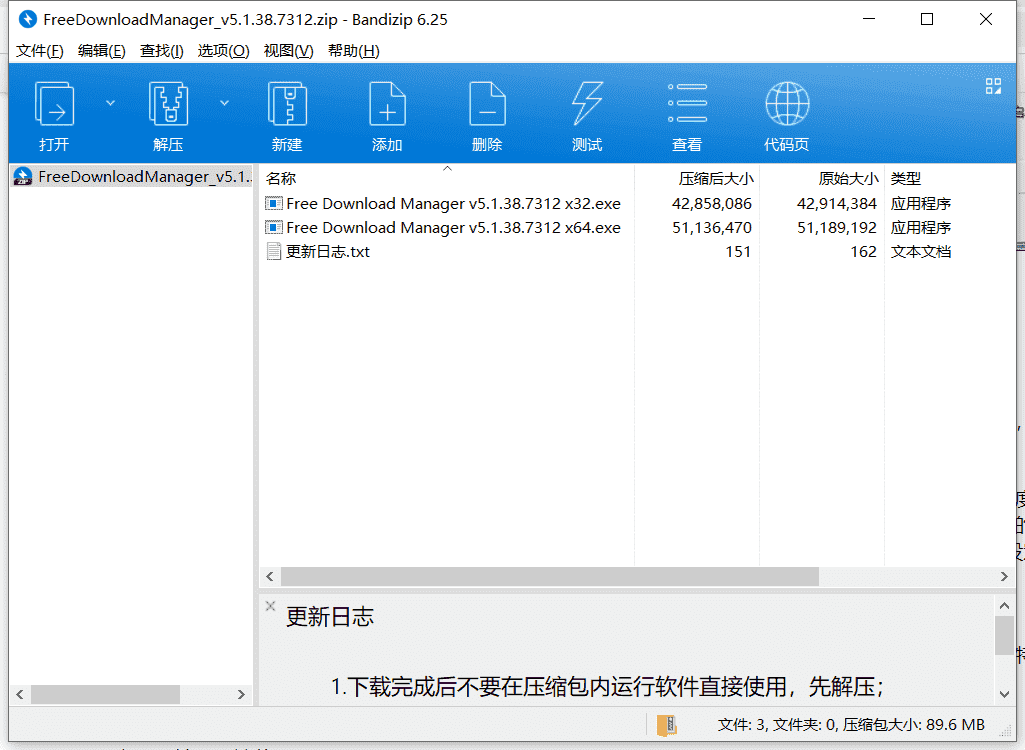The height and width of the screenshot is (750, 1025).
Task: Sort by the 类型 column header
Action: point(905,179)
